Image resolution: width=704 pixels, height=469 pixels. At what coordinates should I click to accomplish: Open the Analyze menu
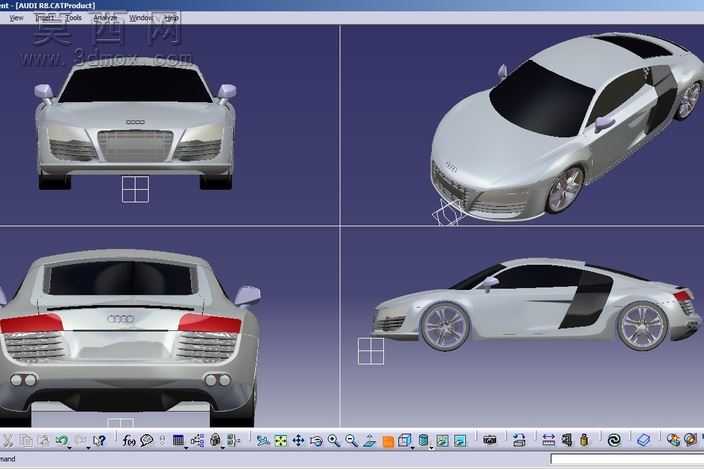[105, 18]
